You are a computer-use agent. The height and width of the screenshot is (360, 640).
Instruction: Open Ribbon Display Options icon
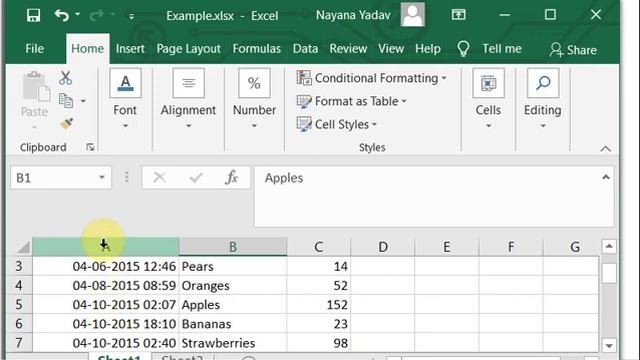click(x=458, y=15)
